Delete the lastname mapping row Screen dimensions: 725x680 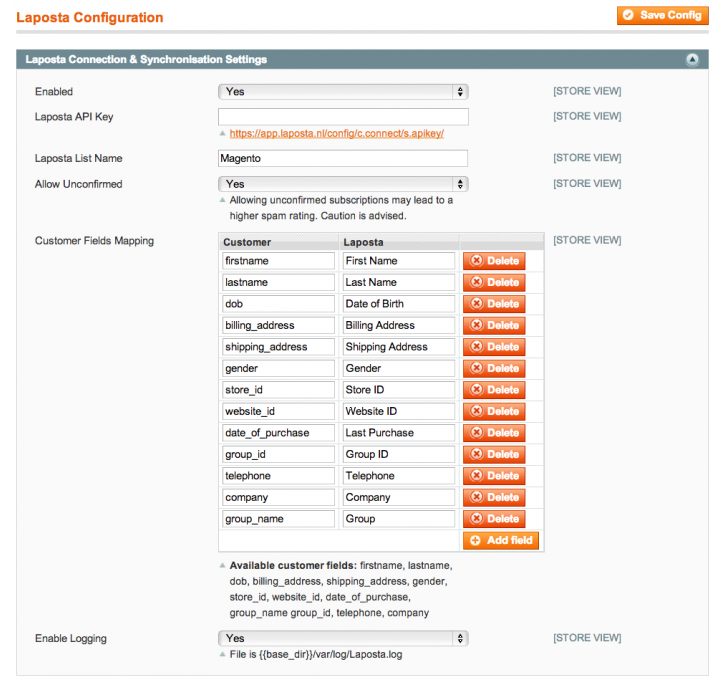pos(494,282)
